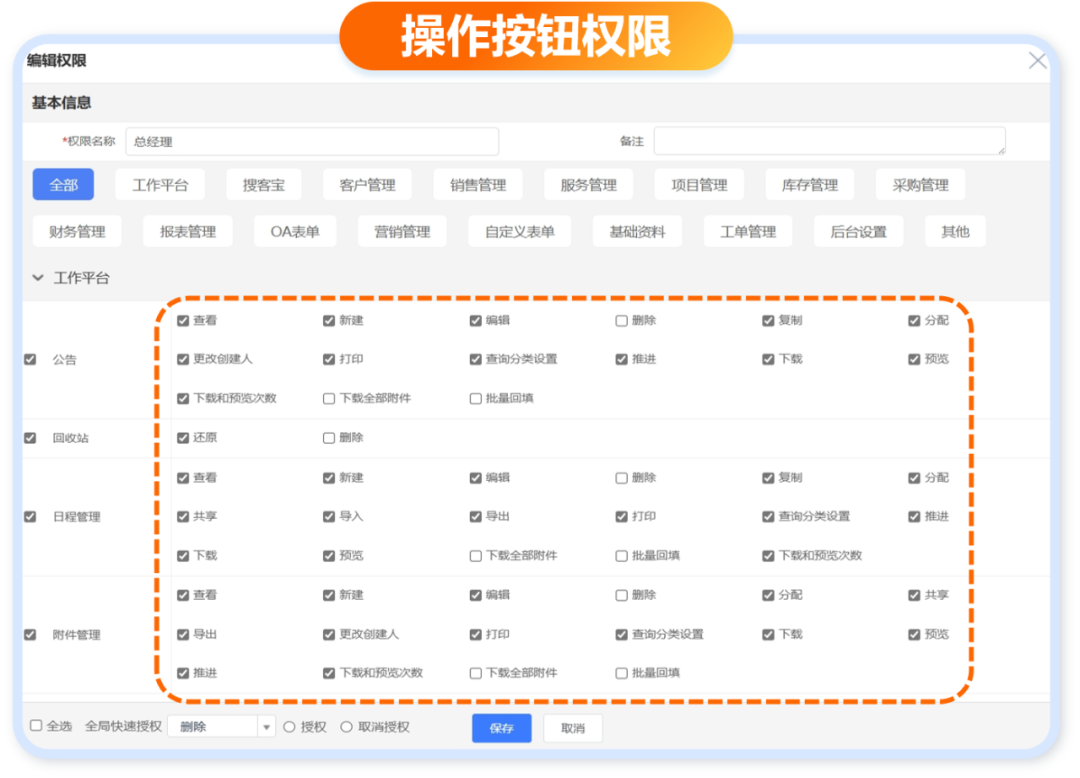Check the 全选 checkbox at the bottom
Screen dimensions: 1080x778
point(36,726)
